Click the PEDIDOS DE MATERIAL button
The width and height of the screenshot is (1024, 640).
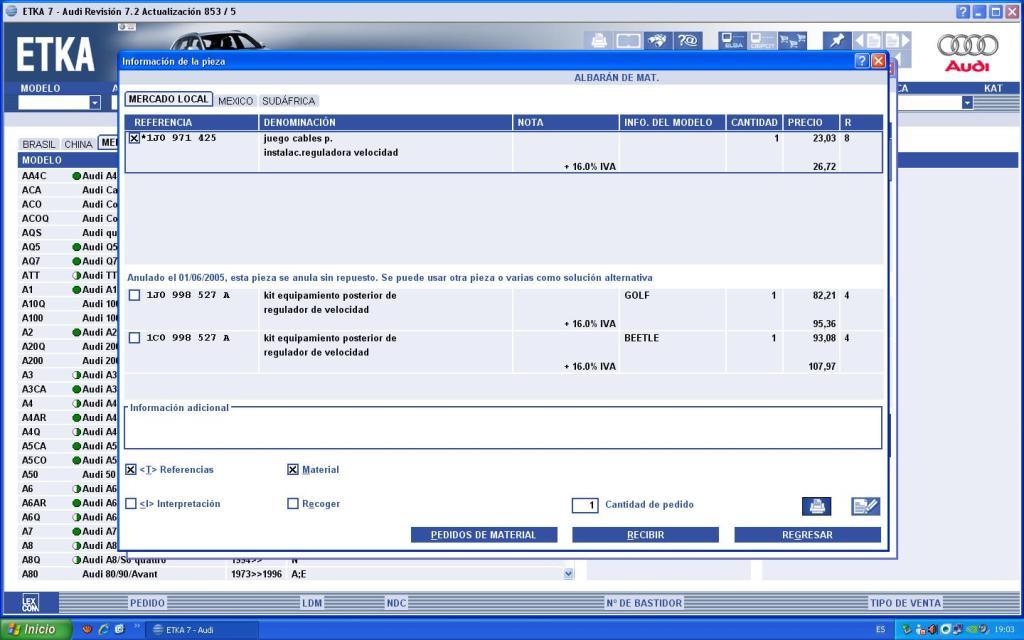pyautogui.click(x=484, y=535)
